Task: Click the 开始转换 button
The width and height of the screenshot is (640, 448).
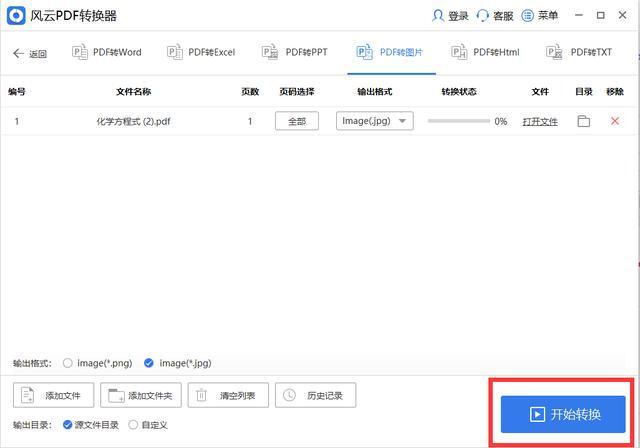Action: point(563,415)
